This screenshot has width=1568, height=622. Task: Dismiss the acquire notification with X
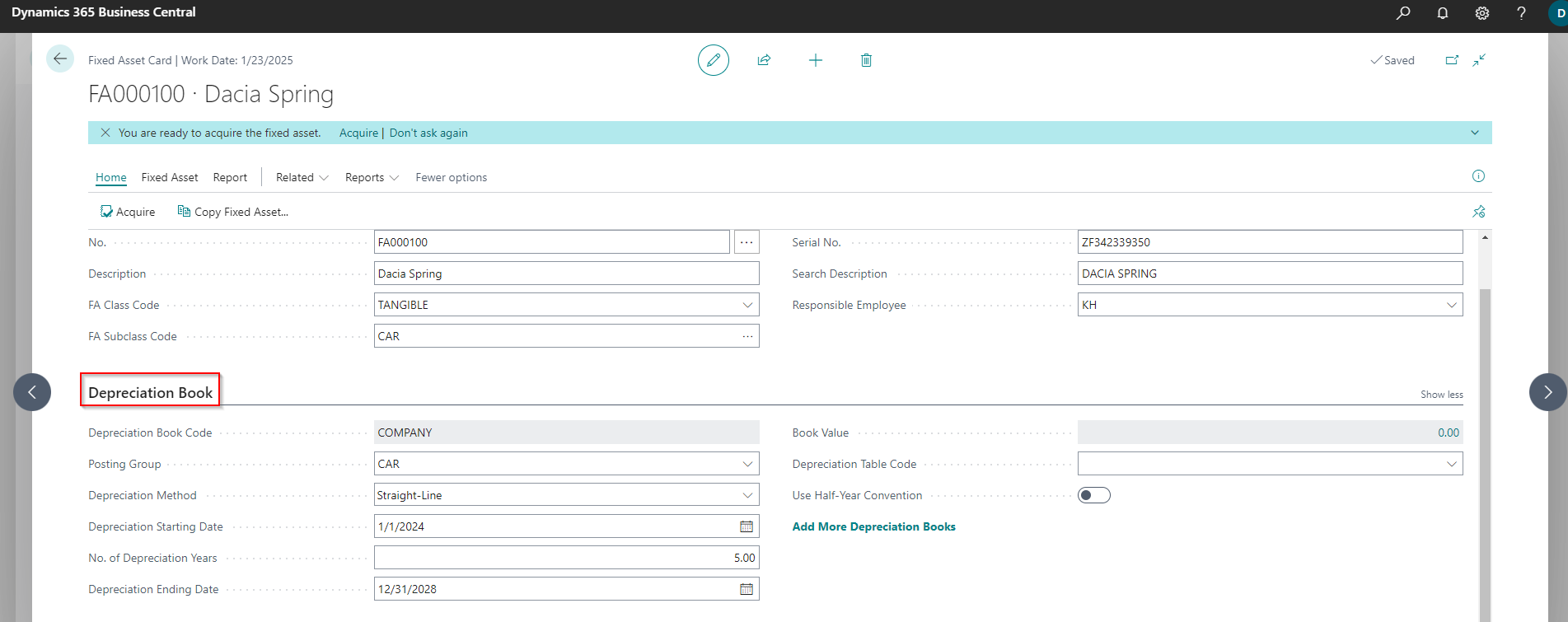[105, 133]
